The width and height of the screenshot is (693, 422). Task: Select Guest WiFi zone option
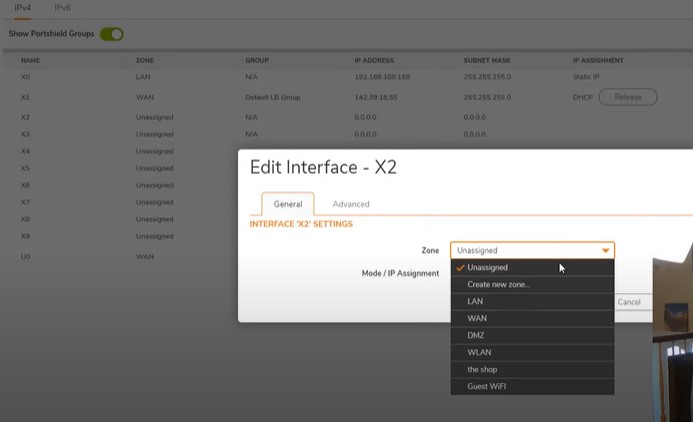click(x=486, y=386)
